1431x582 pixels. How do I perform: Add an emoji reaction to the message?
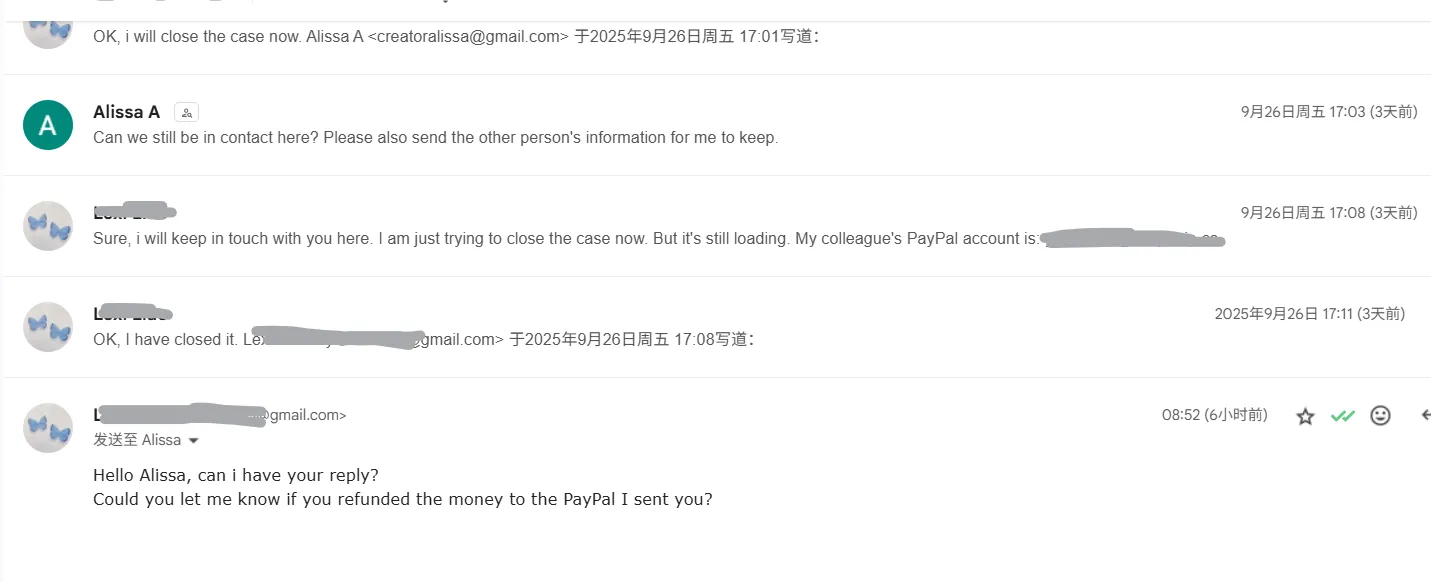point(1380,416)
